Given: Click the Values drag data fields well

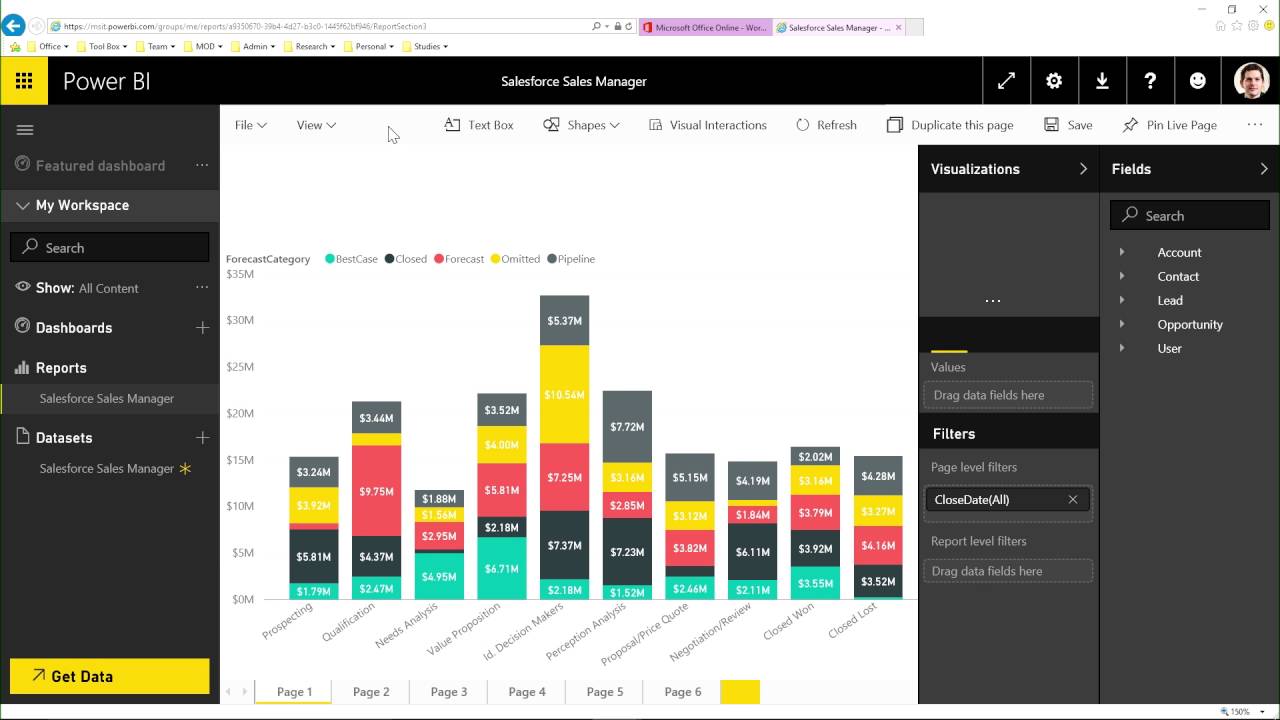Looking at the screenshot, I should [x=1008, y=395].
